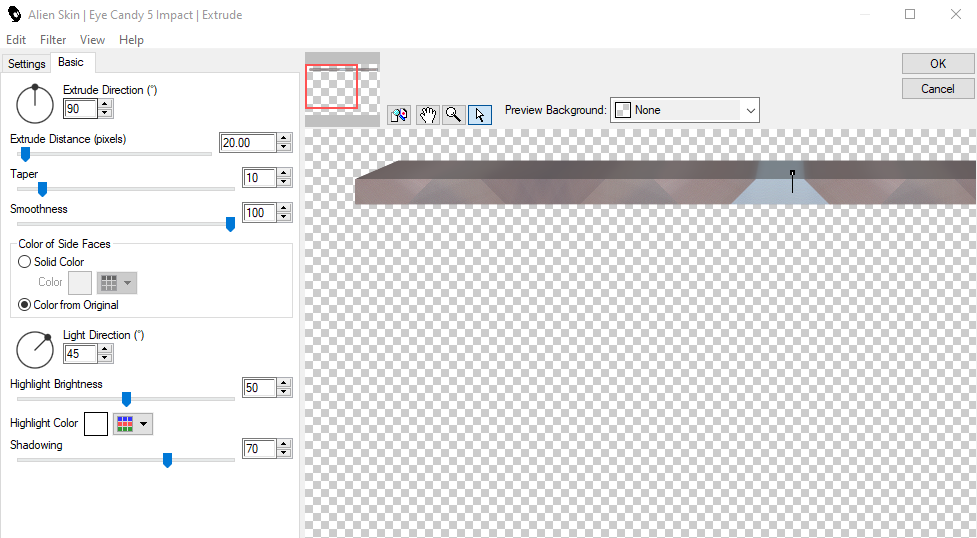This screenshot has width=977, height=538.
Task: Expand the side face color palette arrow
Action: point(128,282)
